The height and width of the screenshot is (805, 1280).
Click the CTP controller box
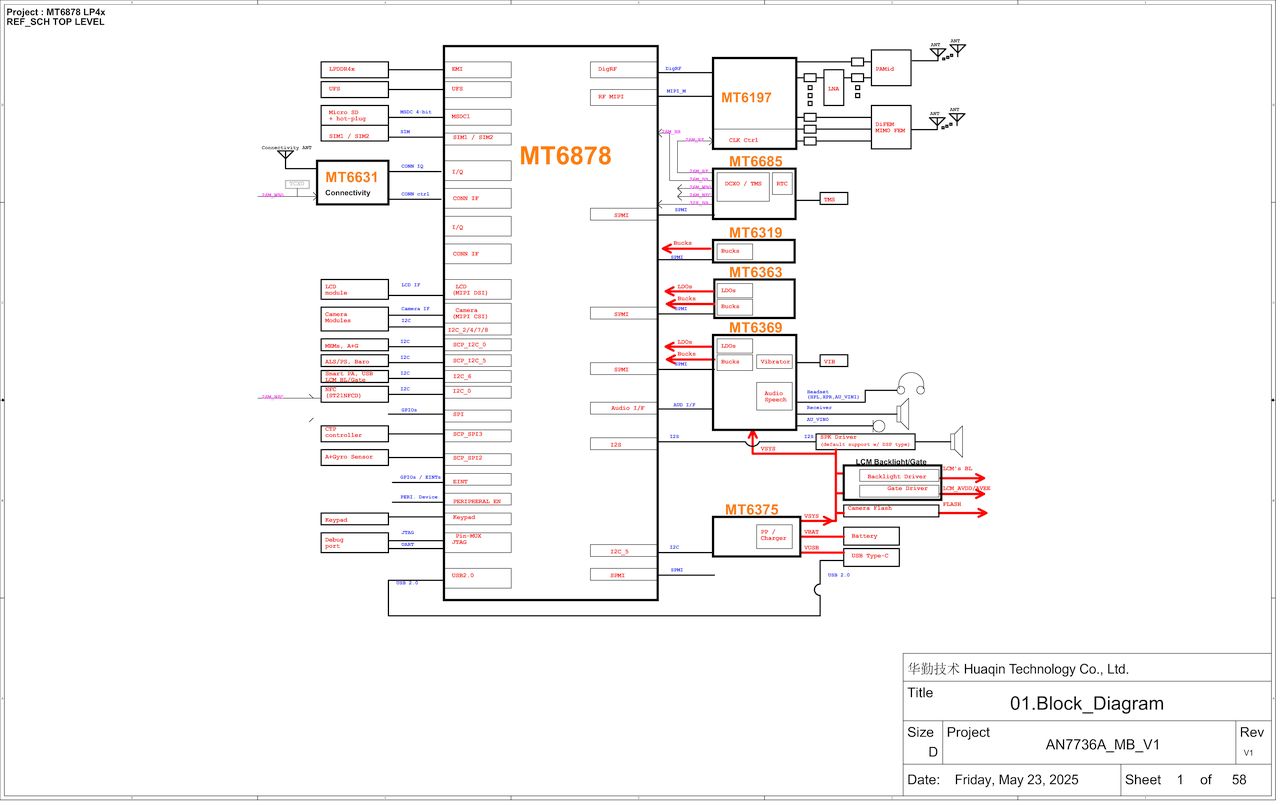354,432
